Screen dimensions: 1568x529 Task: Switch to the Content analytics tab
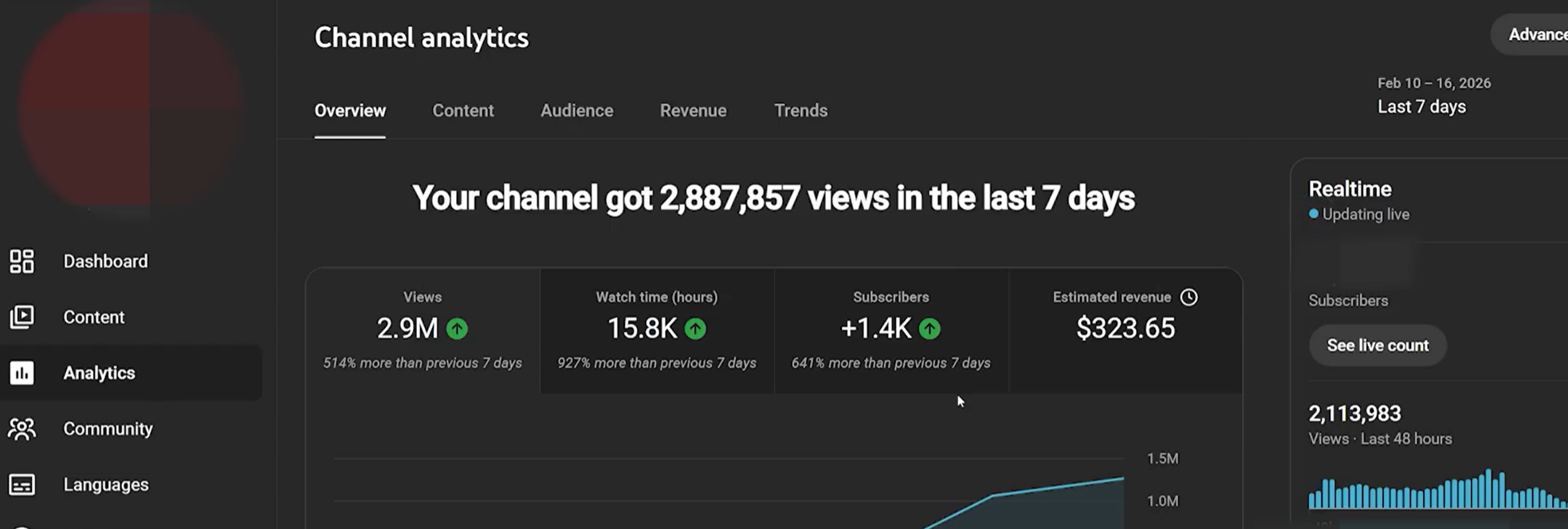(462, 111)
